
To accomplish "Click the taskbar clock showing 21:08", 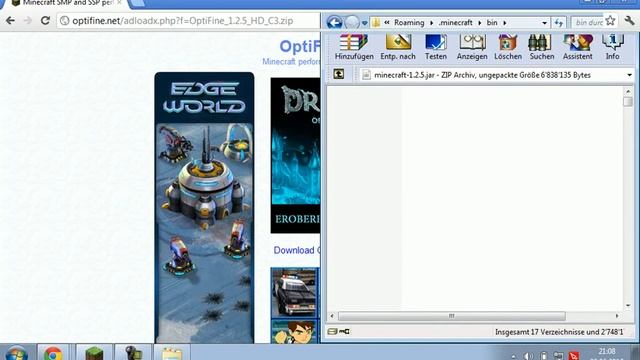I will [607, 351].
